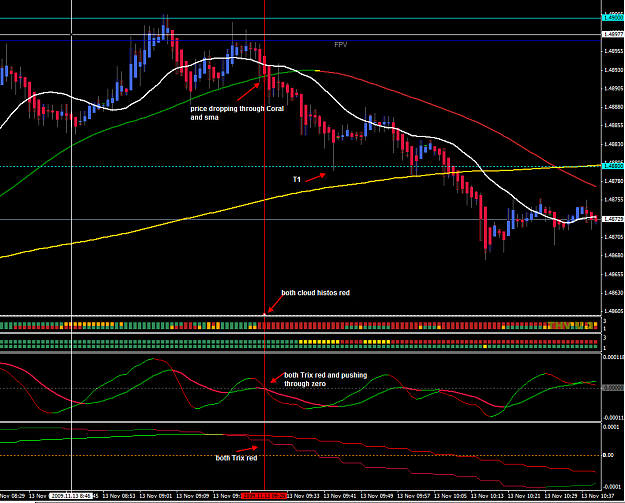
Task: Click the 13 Nov 10:37 time label
Action: [597, 496]
